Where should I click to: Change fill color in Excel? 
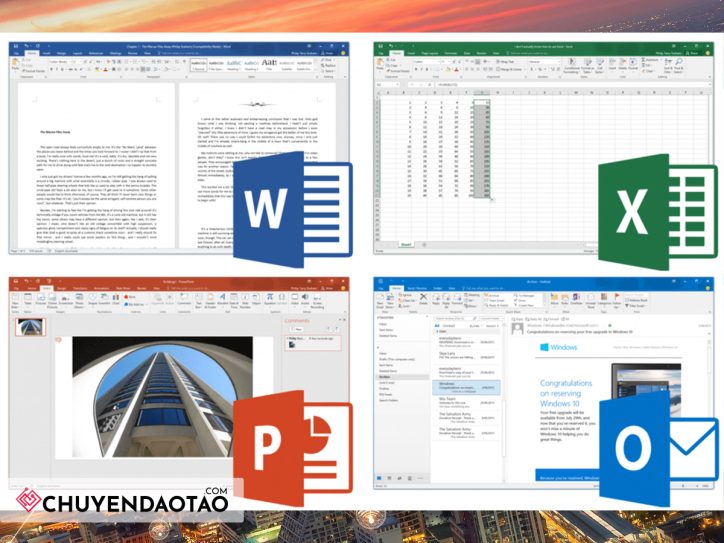[448, 69]
